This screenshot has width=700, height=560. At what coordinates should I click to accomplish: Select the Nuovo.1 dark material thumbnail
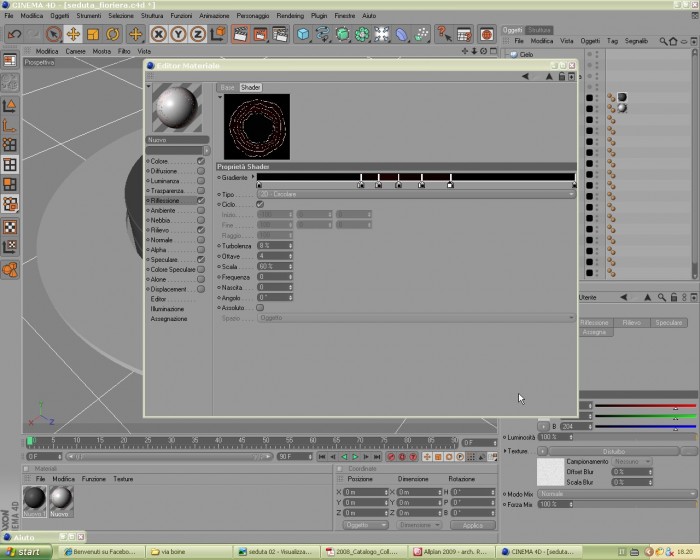click(34, 501)
